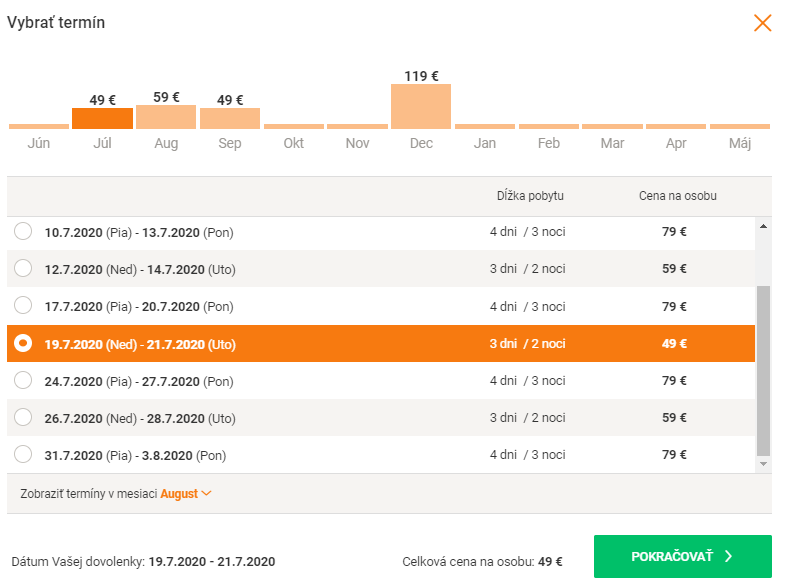This screenshot has height=587, width=786.
Task: Switch to the Nov month label
Action: [x=357, y=143]
